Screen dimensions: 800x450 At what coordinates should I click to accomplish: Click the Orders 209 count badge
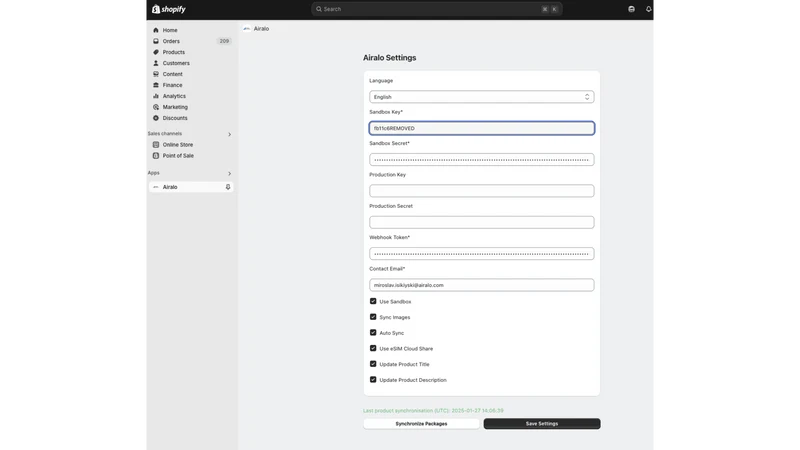tap(224, 41)
